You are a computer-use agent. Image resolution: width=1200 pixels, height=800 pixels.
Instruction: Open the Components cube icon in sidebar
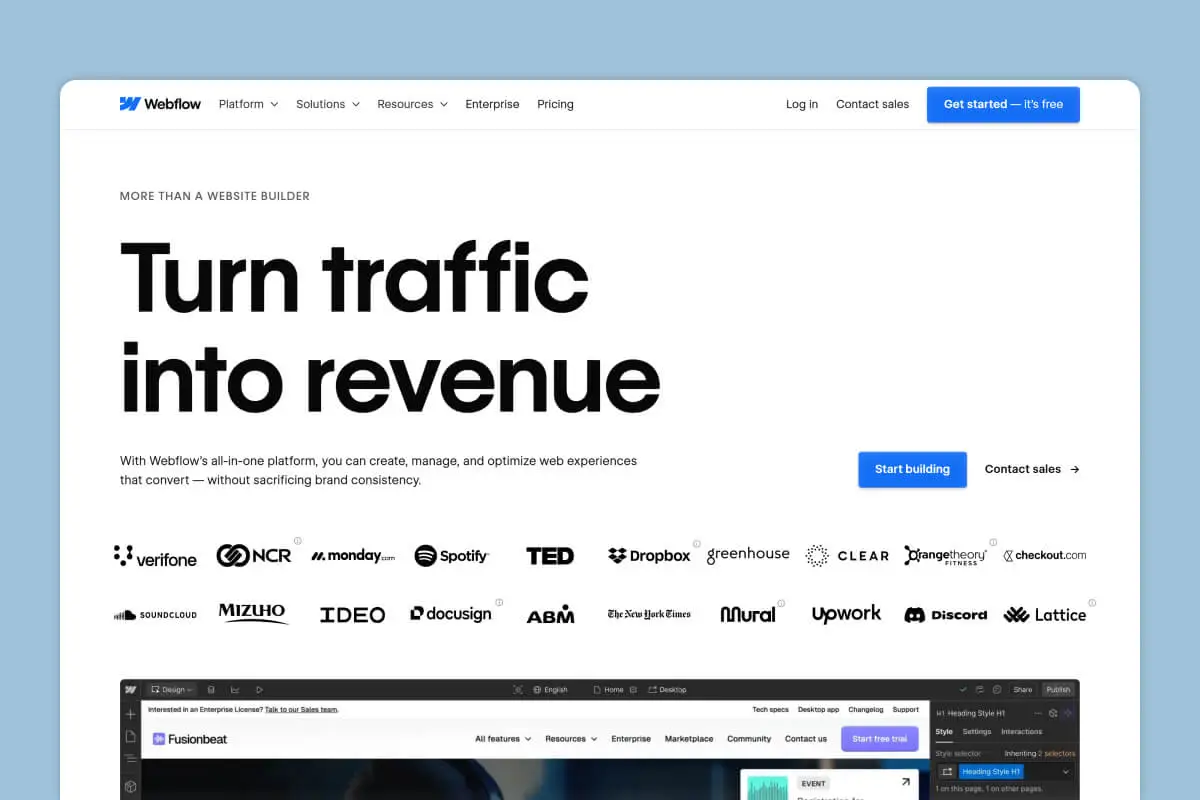(130, 787)
